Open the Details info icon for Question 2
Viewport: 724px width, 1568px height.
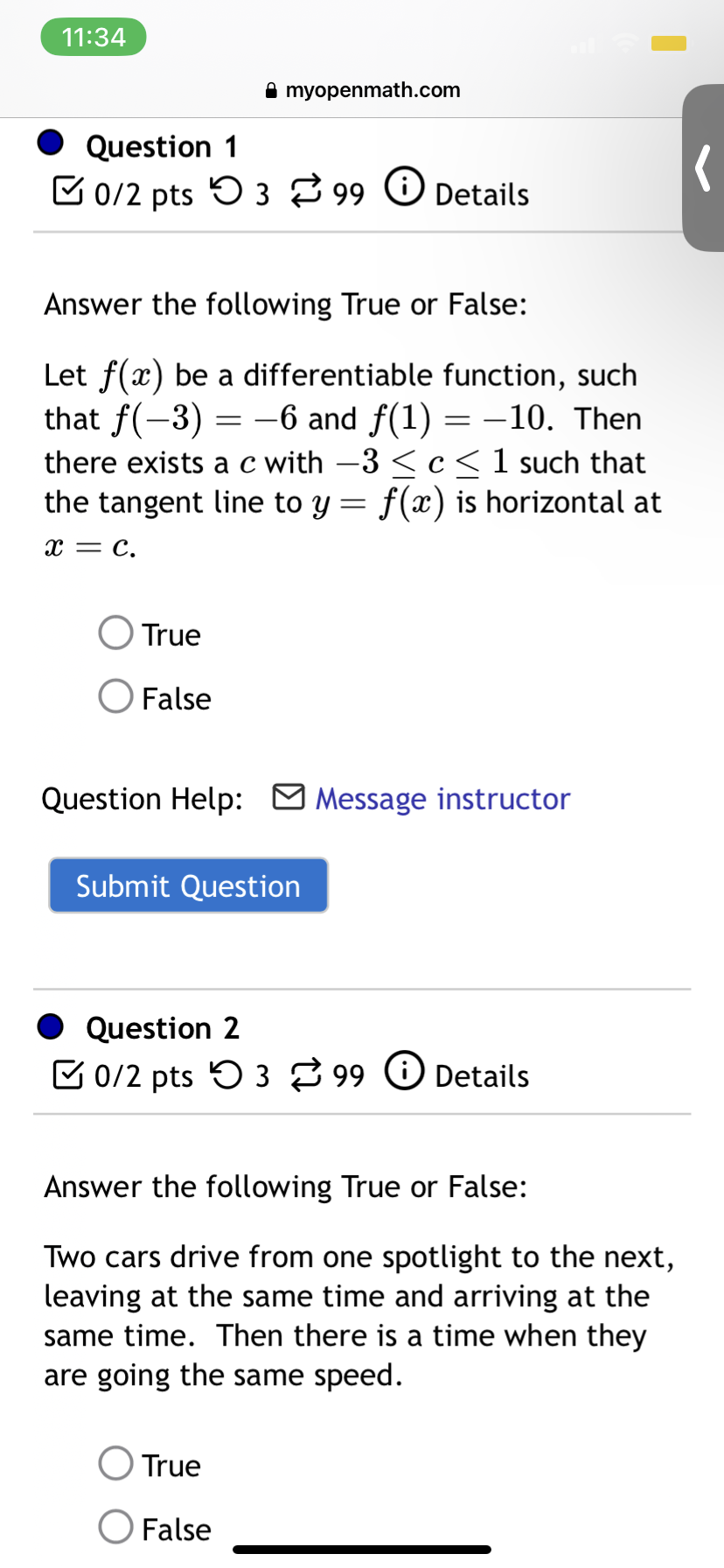[x=405, y=1069]
